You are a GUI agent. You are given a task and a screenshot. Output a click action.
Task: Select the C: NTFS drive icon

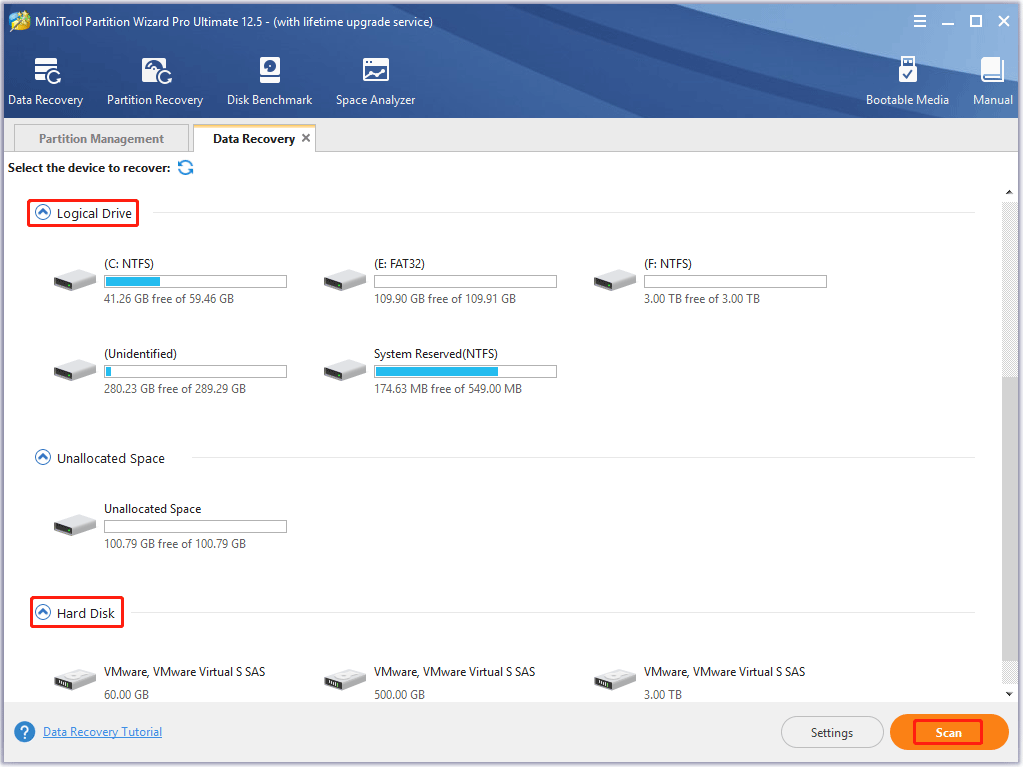(x=74, y=280)
